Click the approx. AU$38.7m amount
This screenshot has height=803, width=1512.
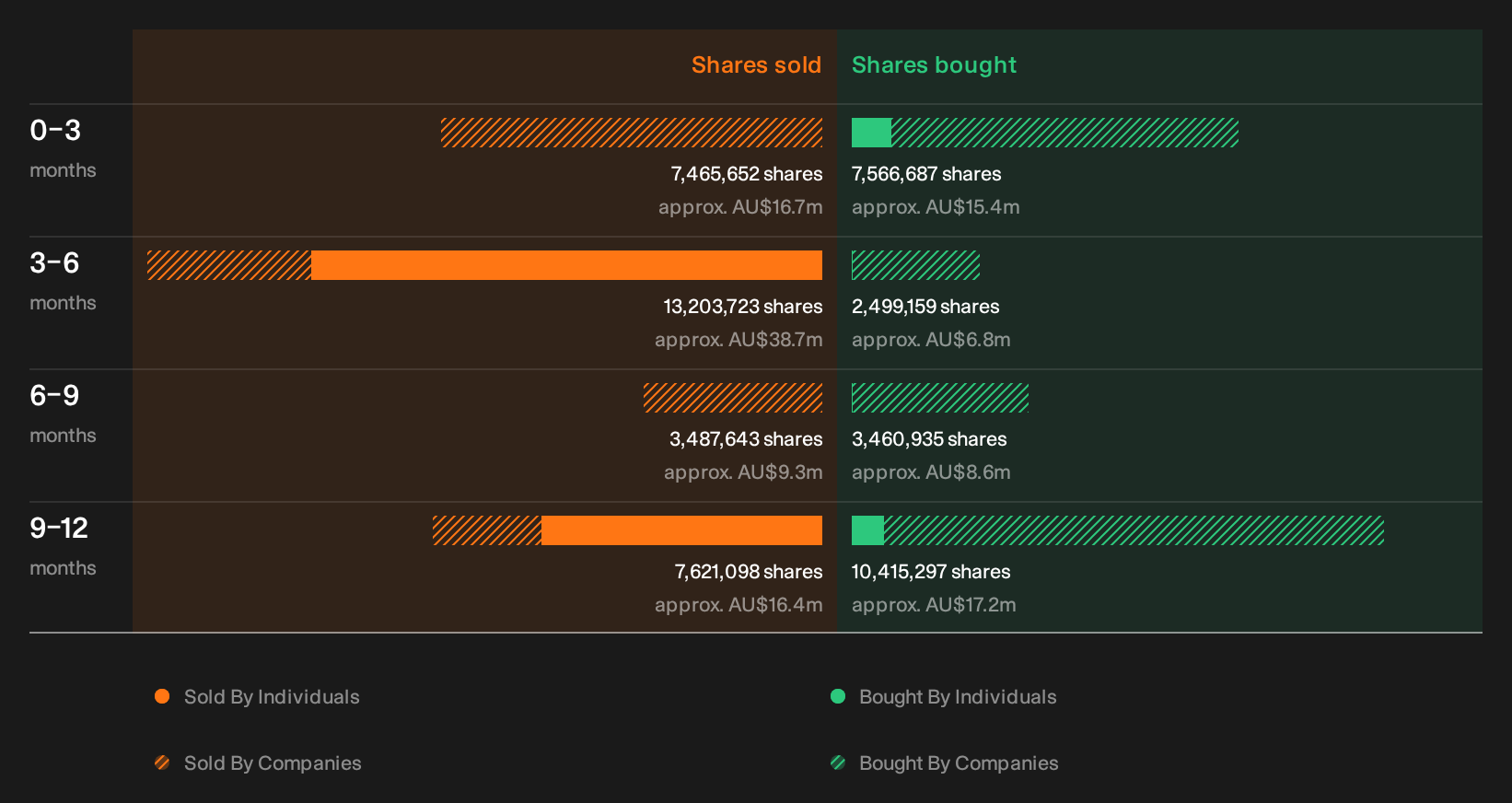(739, 340)
